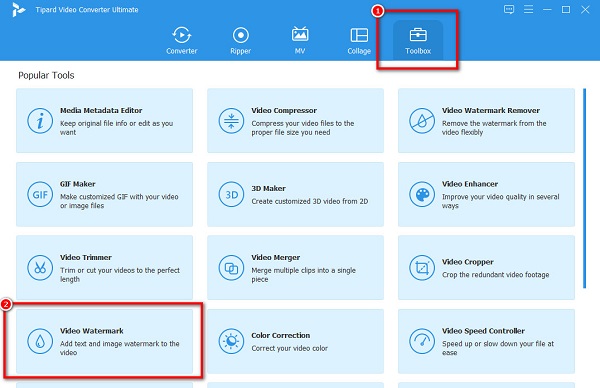Click the Video Watermark Remover icon
Screen dimensions: 600x388
pyautogui.click(x=422, y=121)
